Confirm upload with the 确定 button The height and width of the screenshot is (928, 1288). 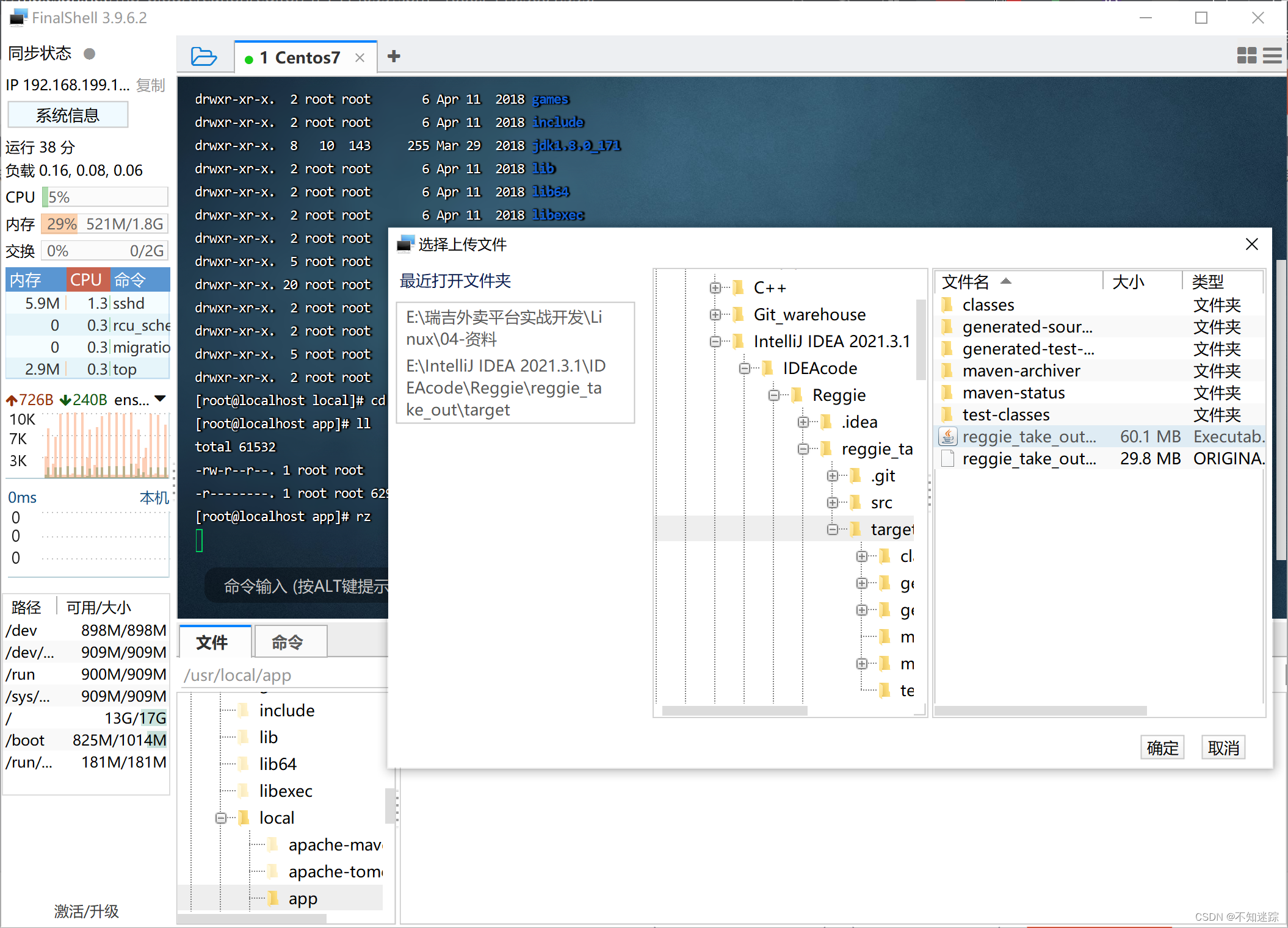(x=1162, y=747)
